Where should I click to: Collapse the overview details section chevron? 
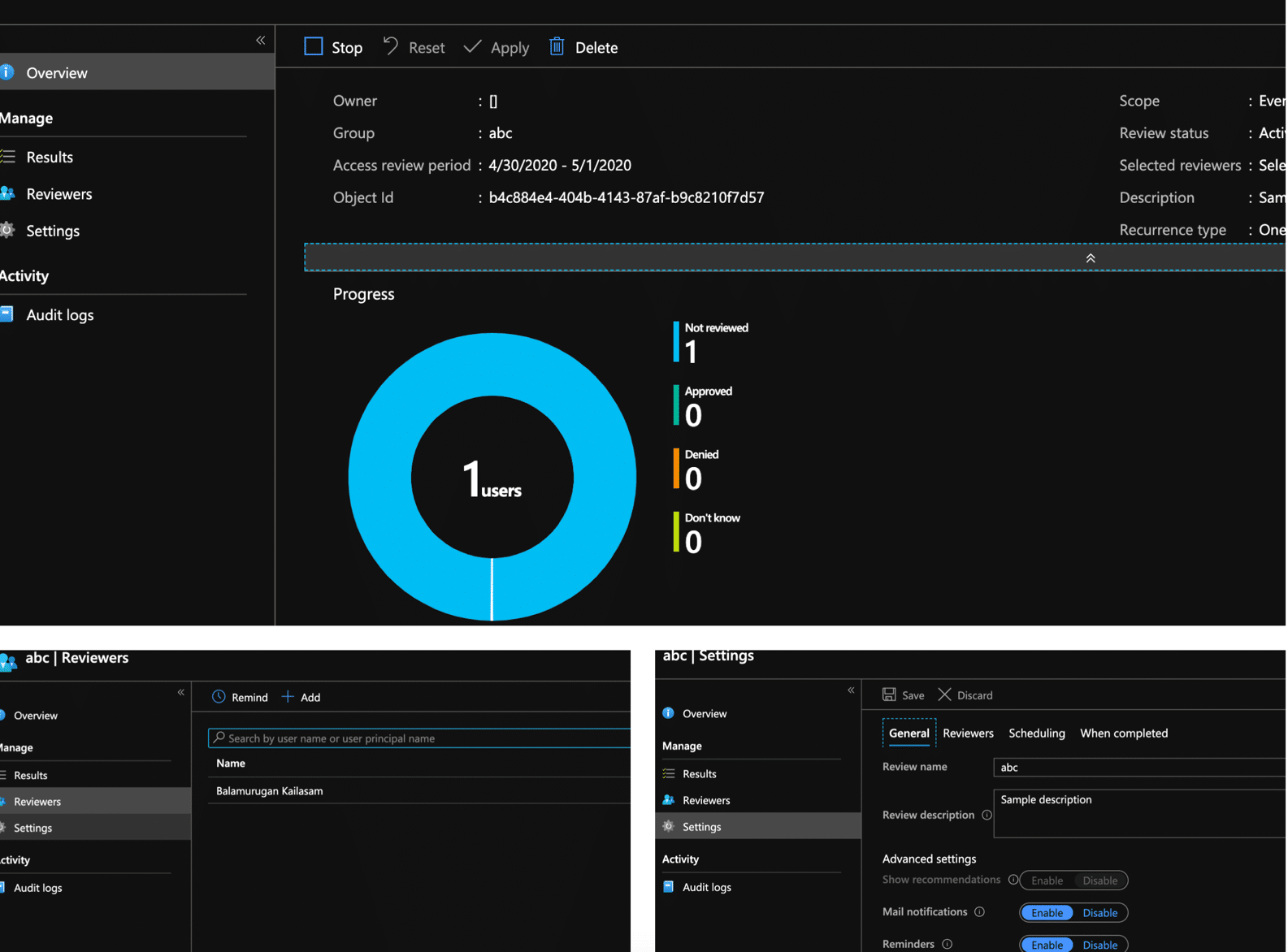1090,257
